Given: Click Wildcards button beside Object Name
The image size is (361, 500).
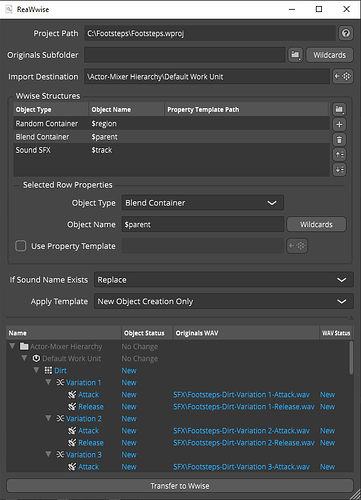Looking at the screenshot, I should (x=316, y=224).
